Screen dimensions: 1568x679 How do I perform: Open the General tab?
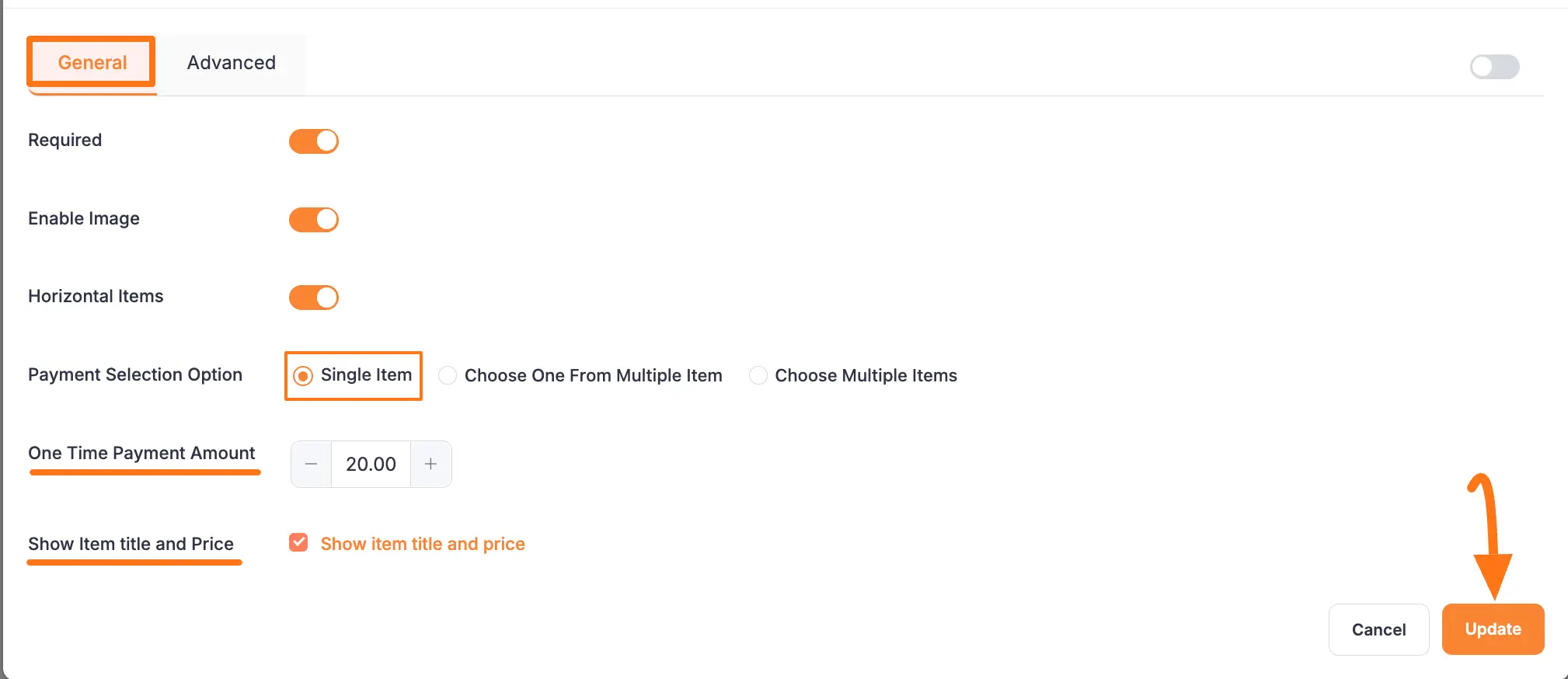[92, 63]
